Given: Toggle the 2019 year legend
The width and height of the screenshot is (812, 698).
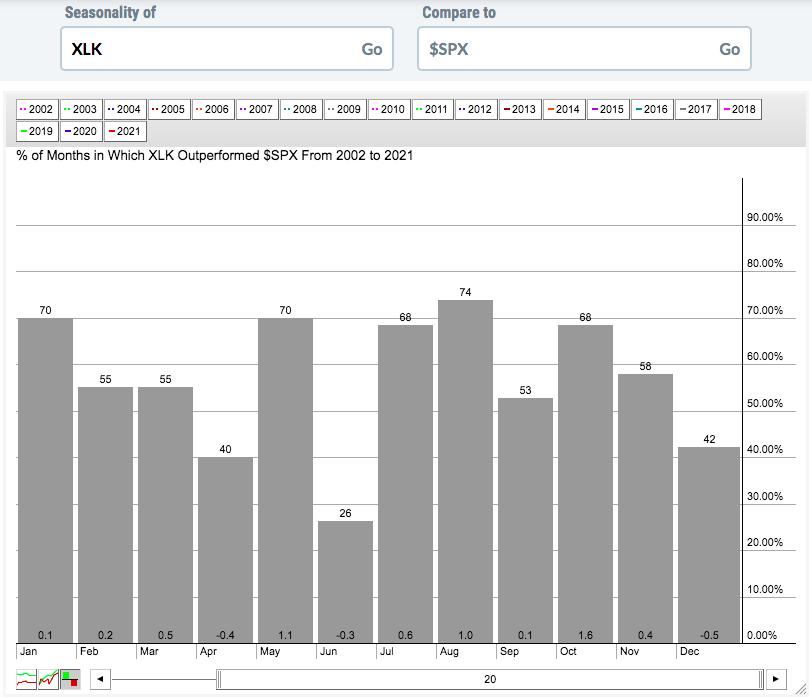Looking at the screenshot, I should pos(37,131).
